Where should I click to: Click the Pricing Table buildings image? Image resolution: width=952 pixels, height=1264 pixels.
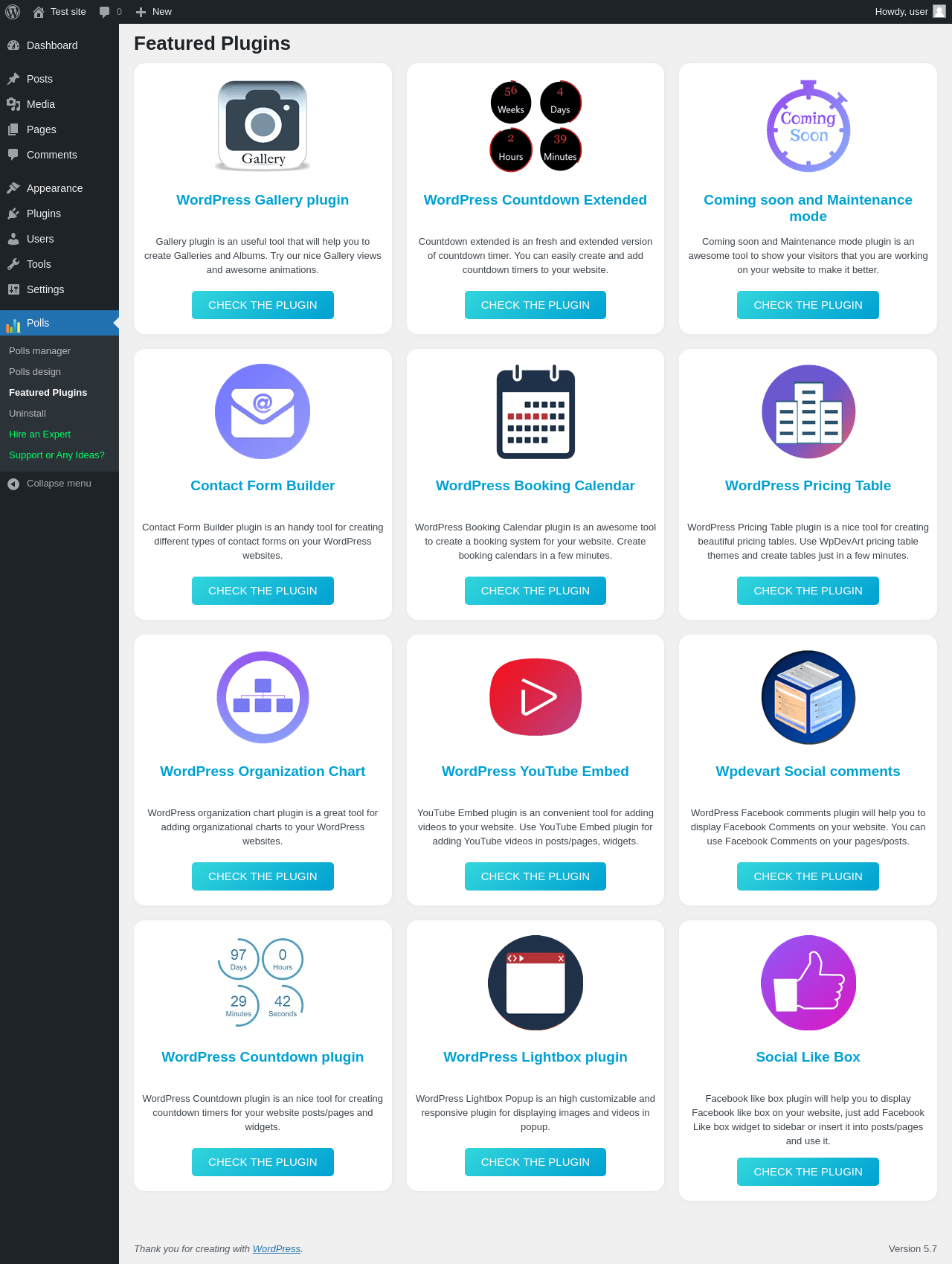(808, 411)
